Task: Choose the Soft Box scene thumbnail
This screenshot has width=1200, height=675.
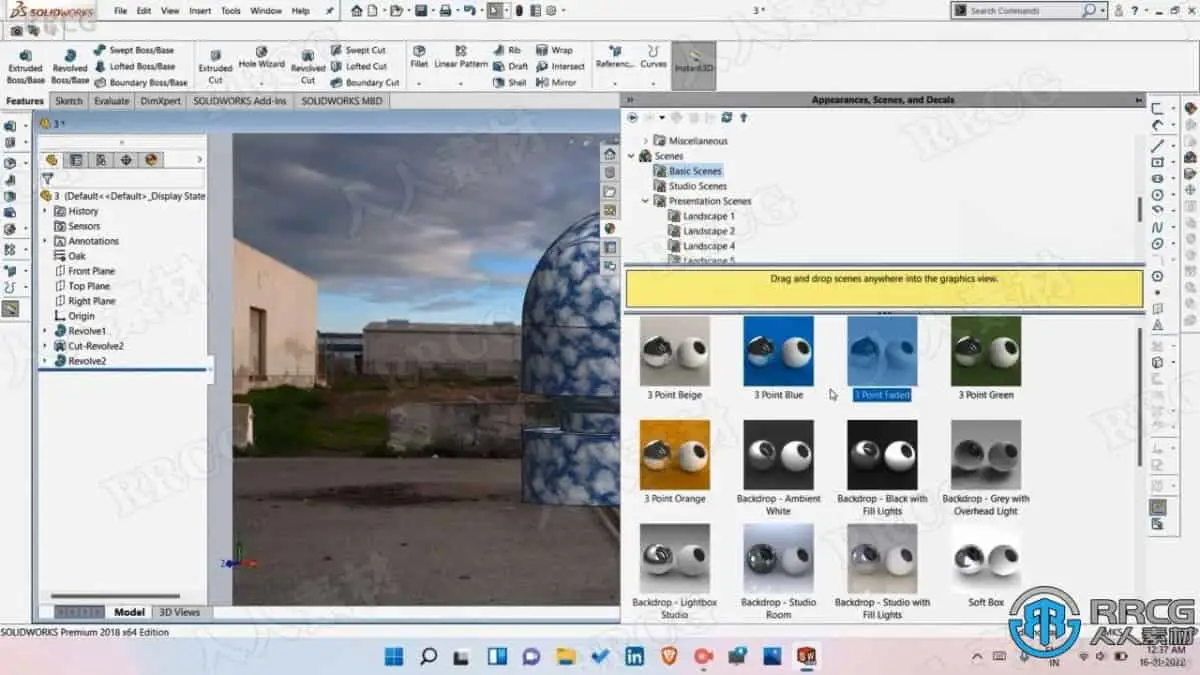Action: 986,559
